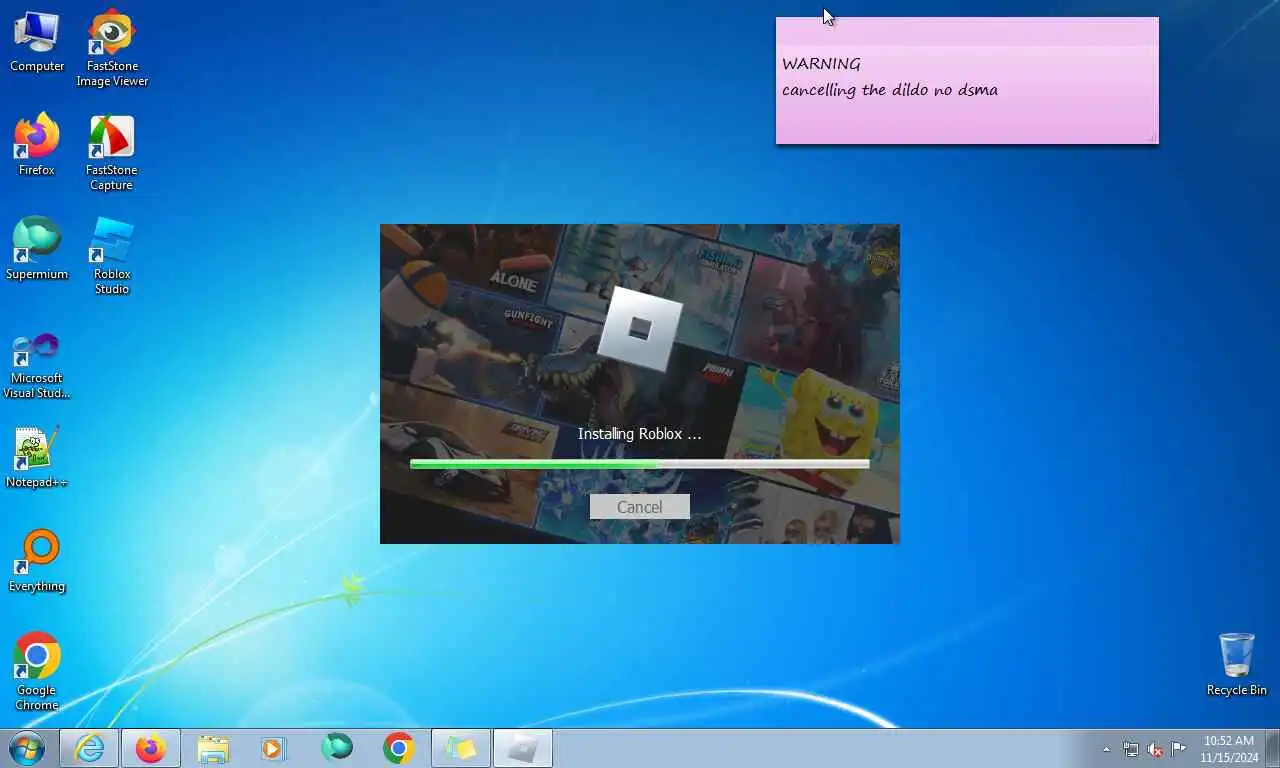1280x768 pixels.
Task: Open network status tray icon
Action: pos(1131,749)
